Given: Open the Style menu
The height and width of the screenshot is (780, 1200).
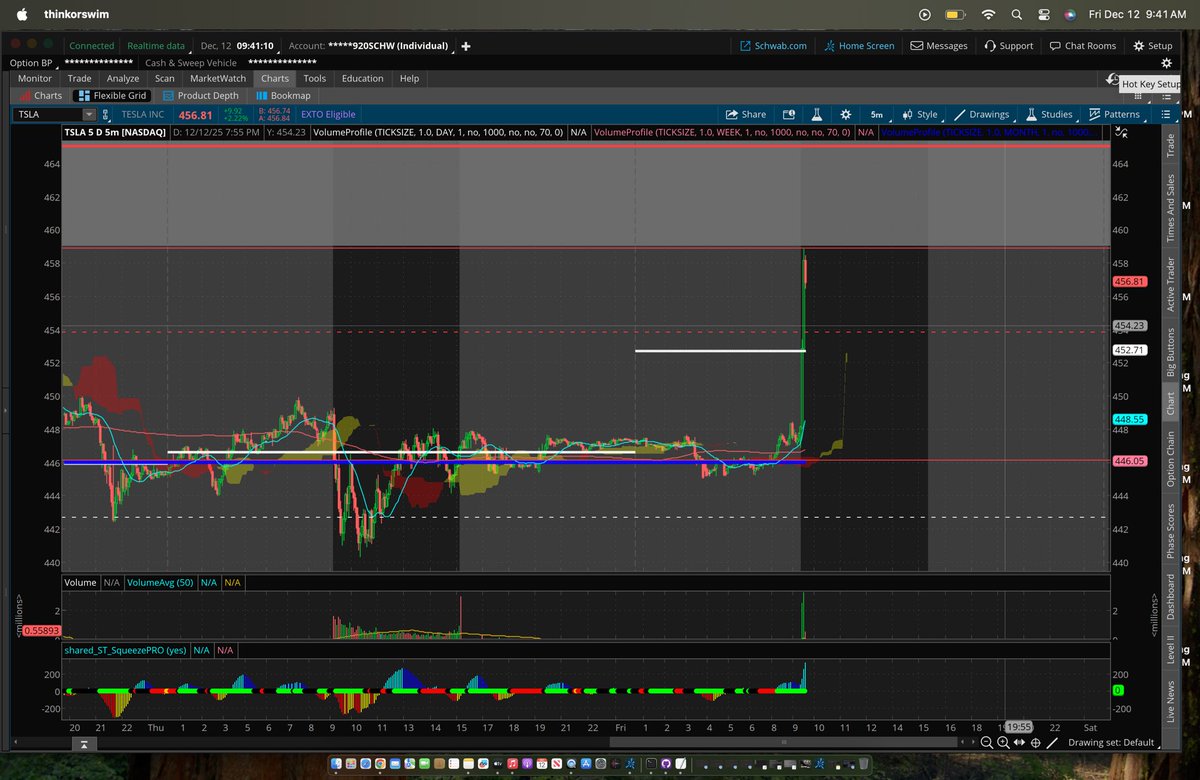Looking at the screenshot, I should [x=918, y=114].
